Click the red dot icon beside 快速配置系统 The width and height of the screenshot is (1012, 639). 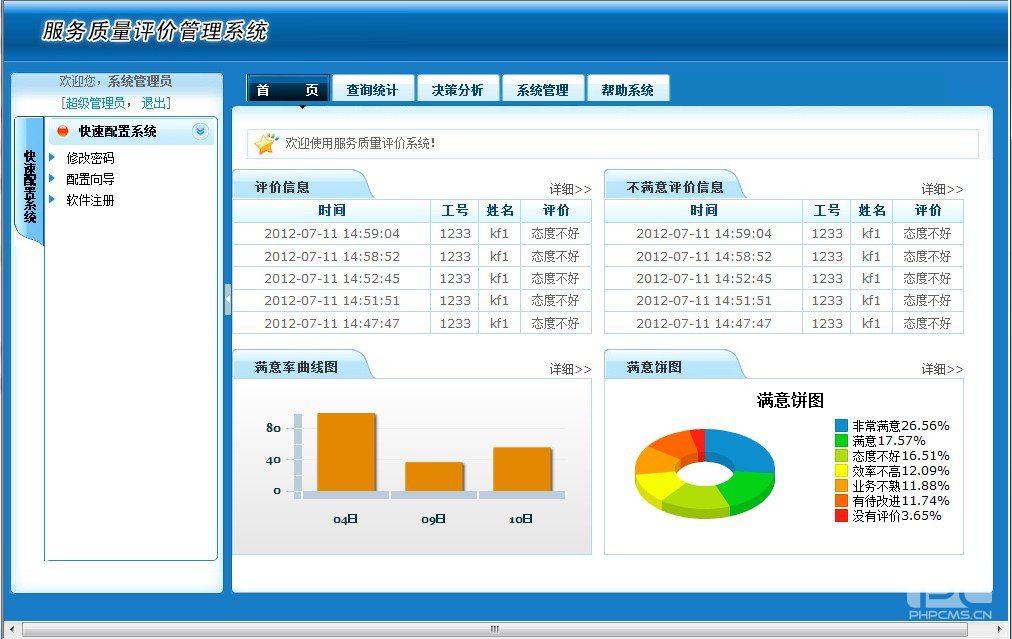click(63, 131)
